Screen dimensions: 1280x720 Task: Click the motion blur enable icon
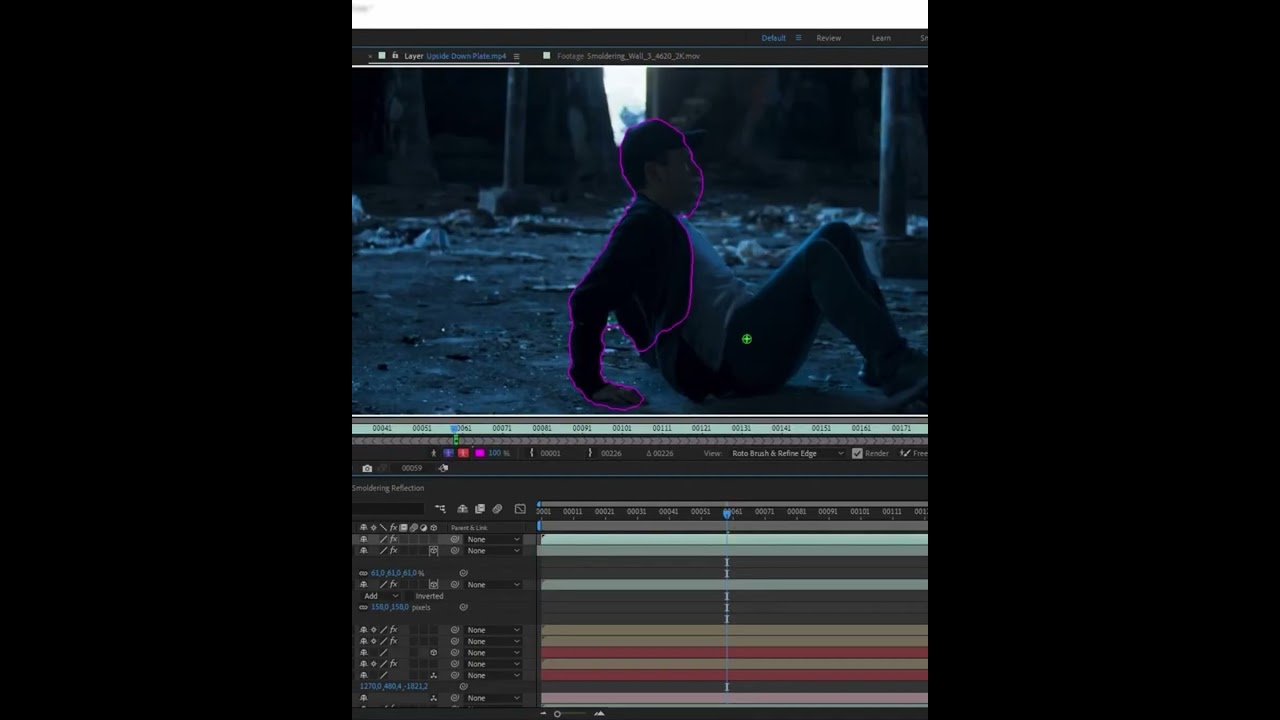497,509
